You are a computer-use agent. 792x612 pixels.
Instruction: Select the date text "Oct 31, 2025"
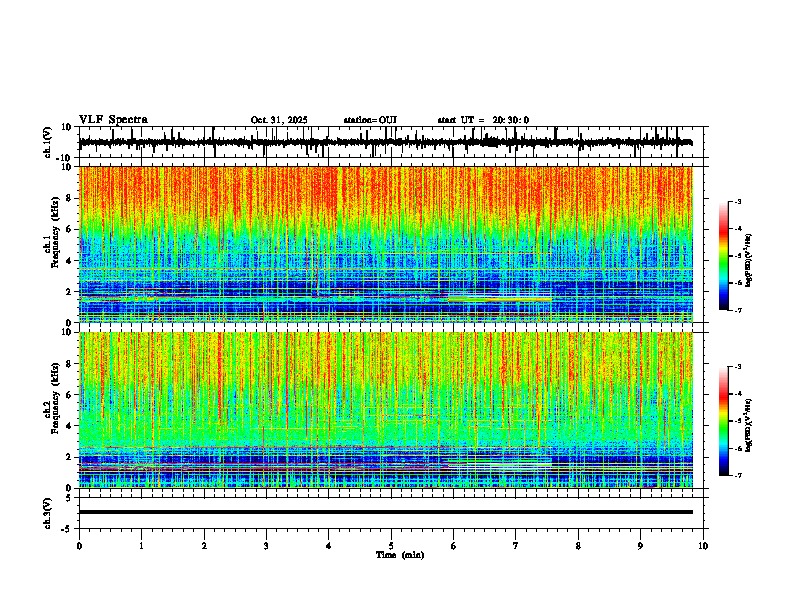279,120
